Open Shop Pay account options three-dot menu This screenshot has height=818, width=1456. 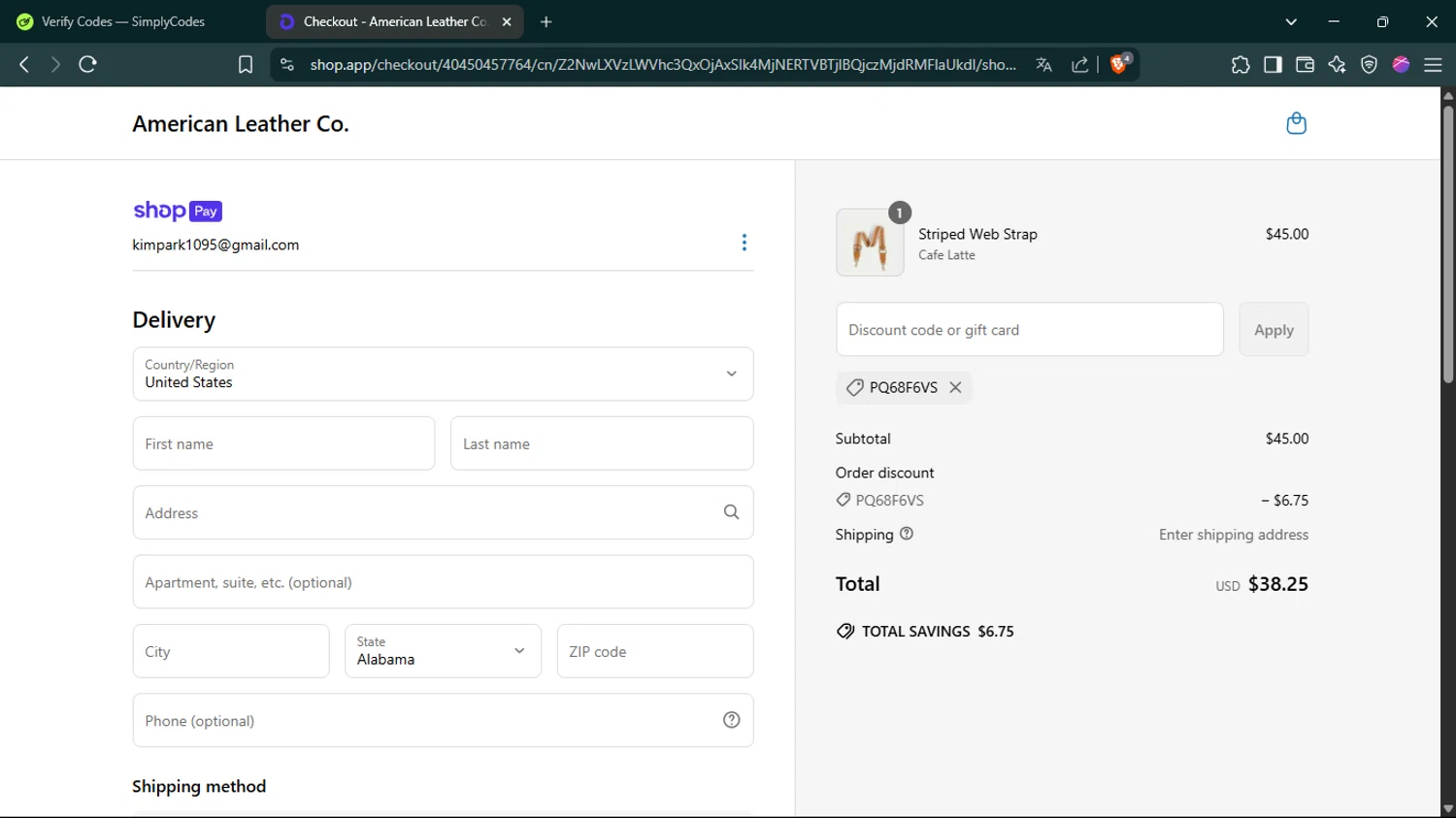(x=745, y=243)
